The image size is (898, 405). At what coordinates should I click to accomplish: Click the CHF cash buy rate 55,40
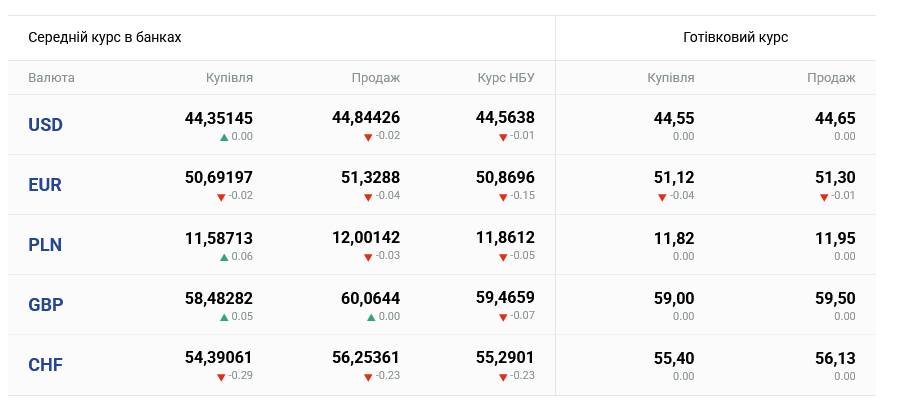click(x=674, y=359)
